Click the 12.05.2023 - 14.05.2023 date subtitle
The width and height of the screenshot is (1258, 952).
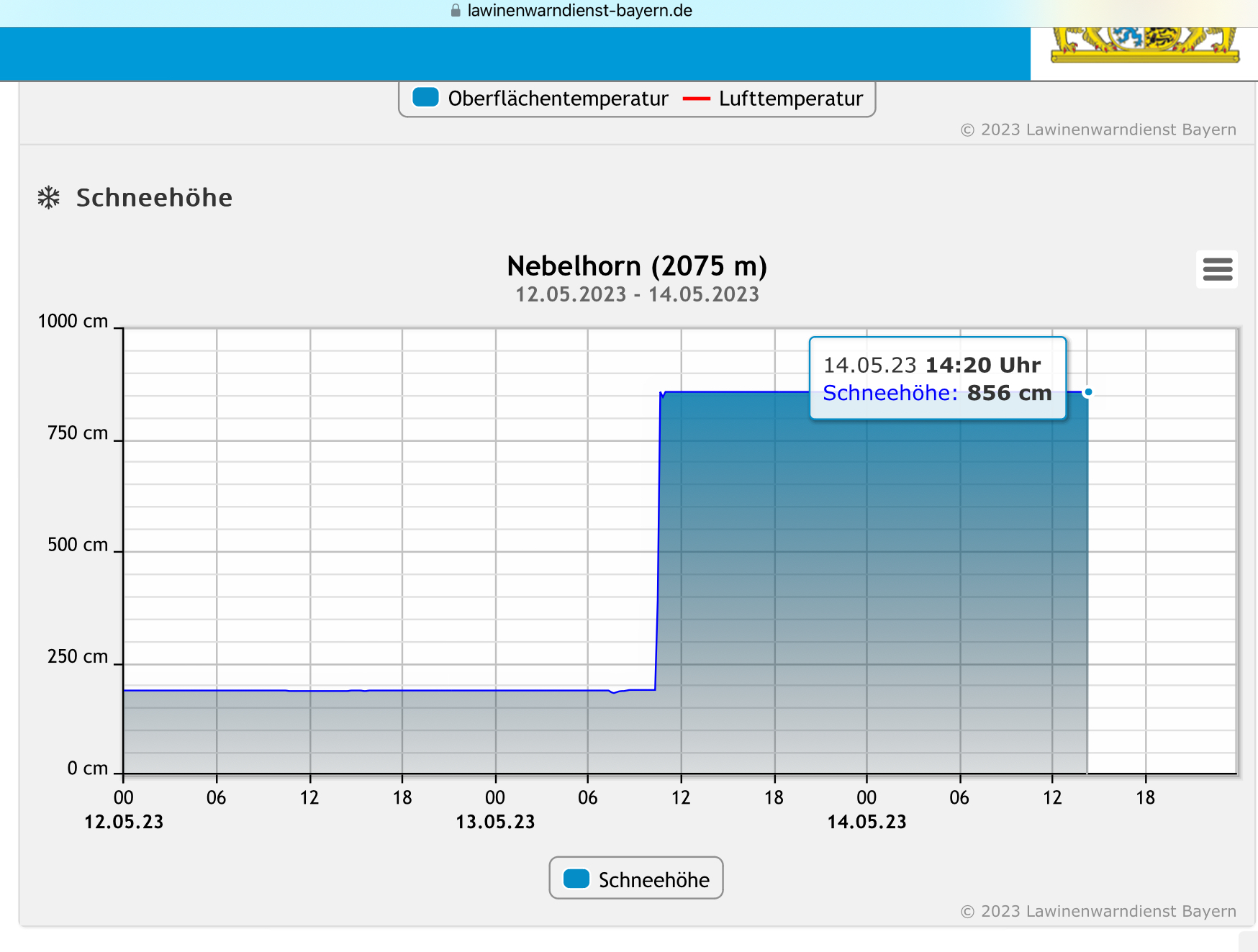[637, 294]
